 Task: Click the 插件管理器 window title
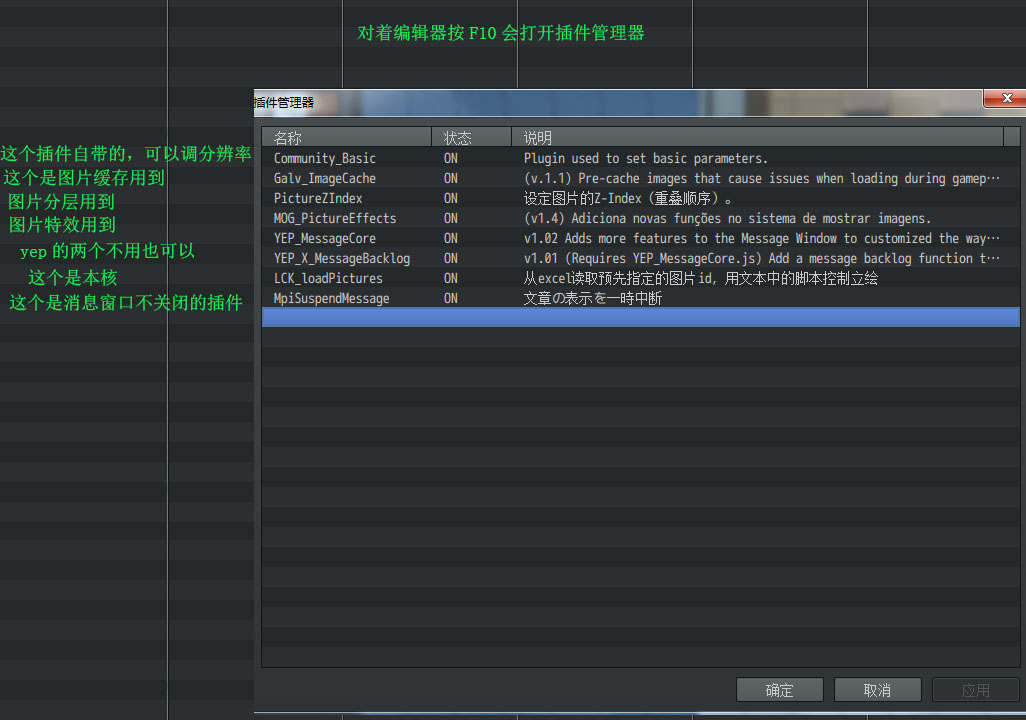(x=284, y=103)
